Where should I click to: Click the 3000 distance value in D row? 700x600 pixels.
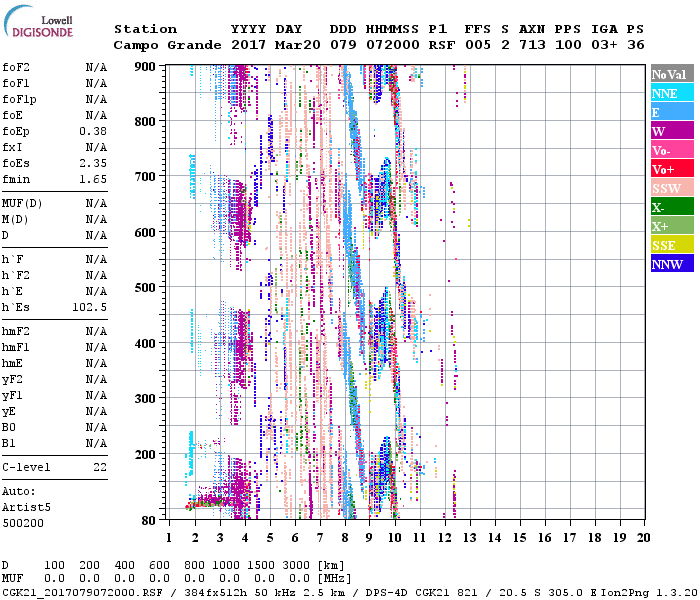pos(296,566)
